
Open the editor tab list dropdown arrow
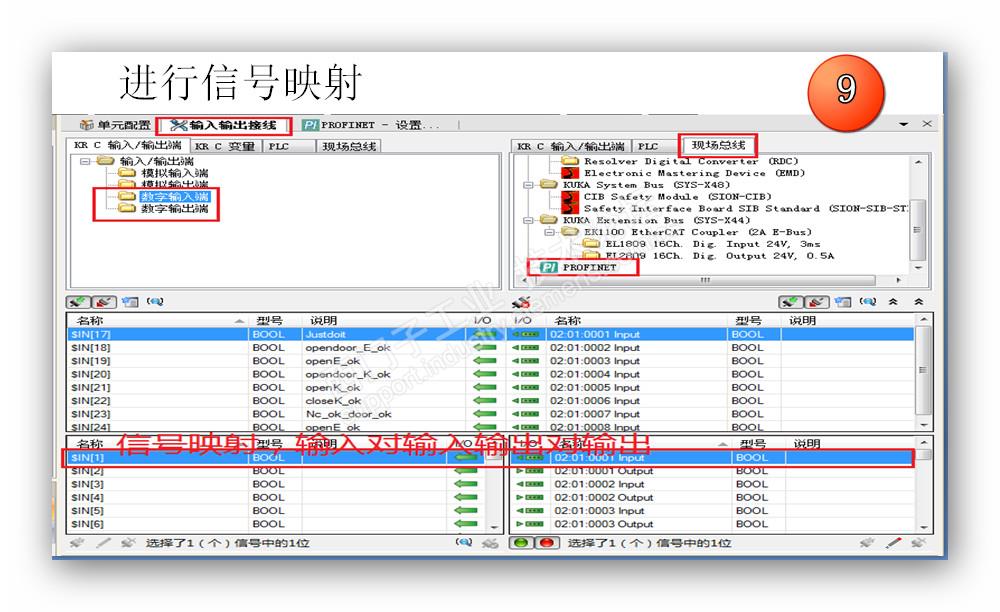[x=904, y=124]
